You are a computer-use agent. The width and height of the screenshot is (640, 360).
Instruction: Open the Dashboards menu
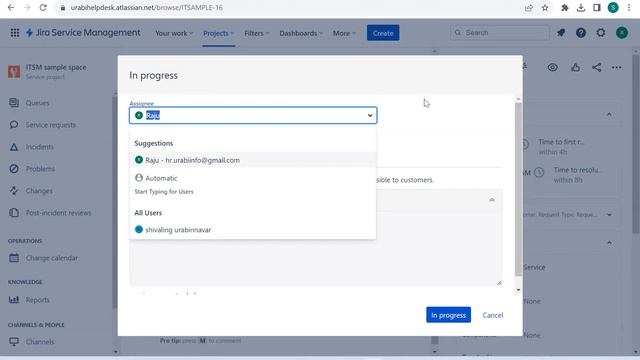coord(301,33)
